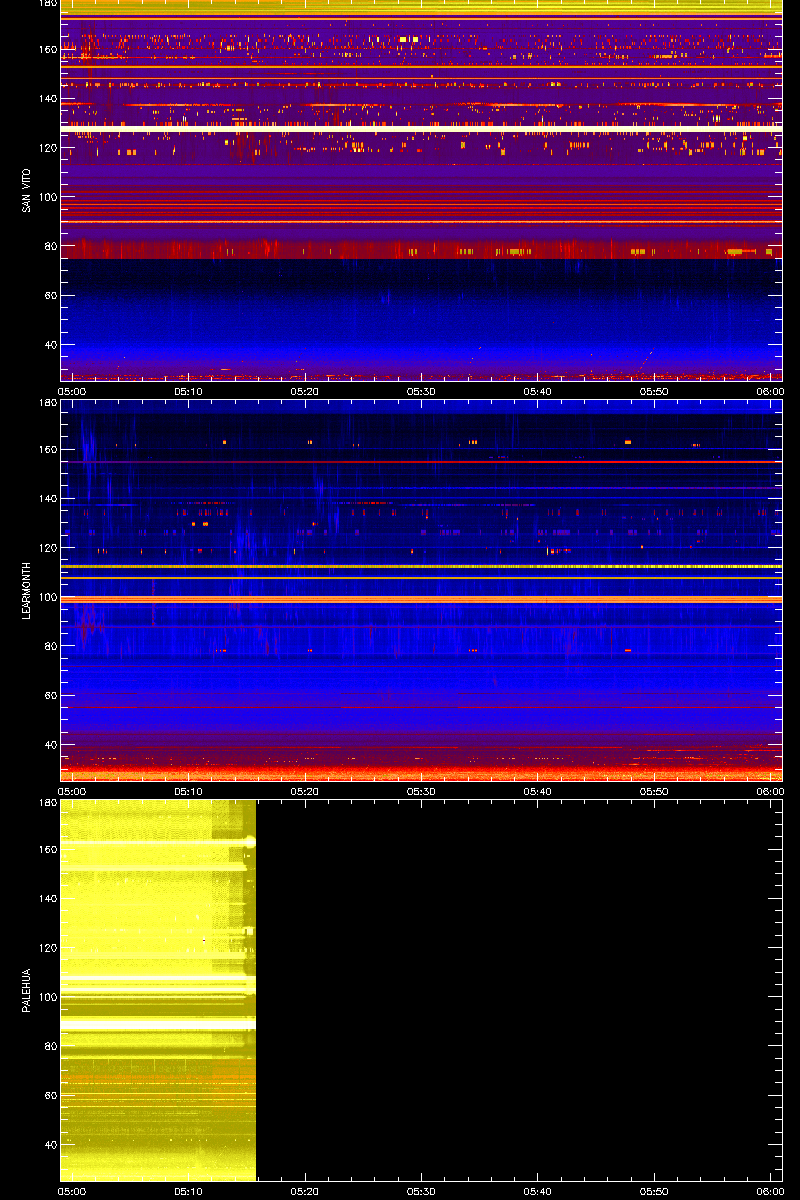Viewport: 800px width, 1200px height.
Task: Select the 40 frequency label on Learmonth axis
Action: (50, 744)
